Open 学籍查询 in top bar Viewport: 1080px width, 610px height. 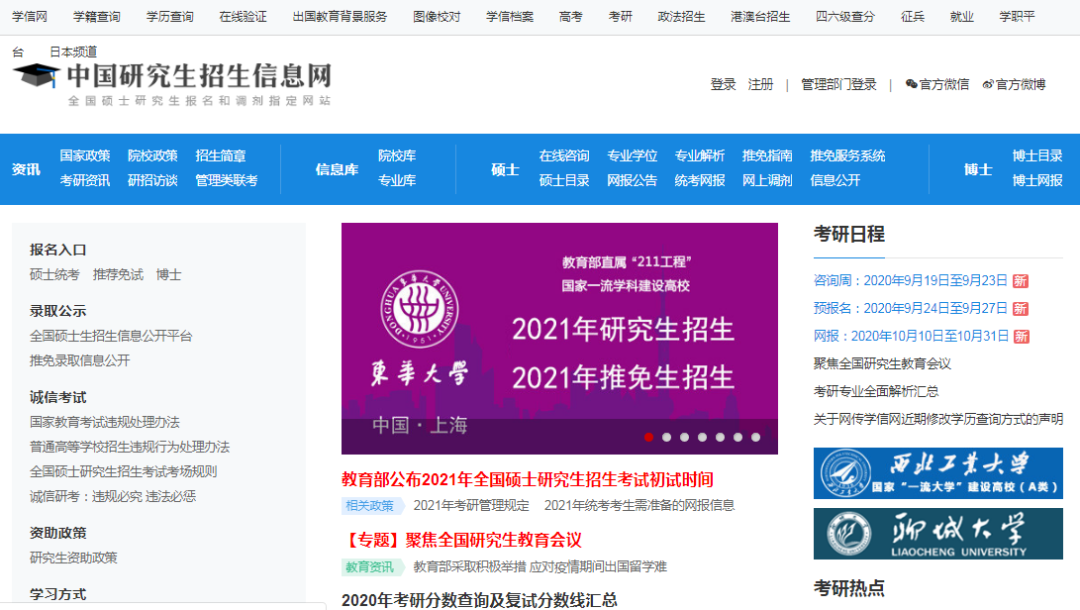click(x=96, y=17)
